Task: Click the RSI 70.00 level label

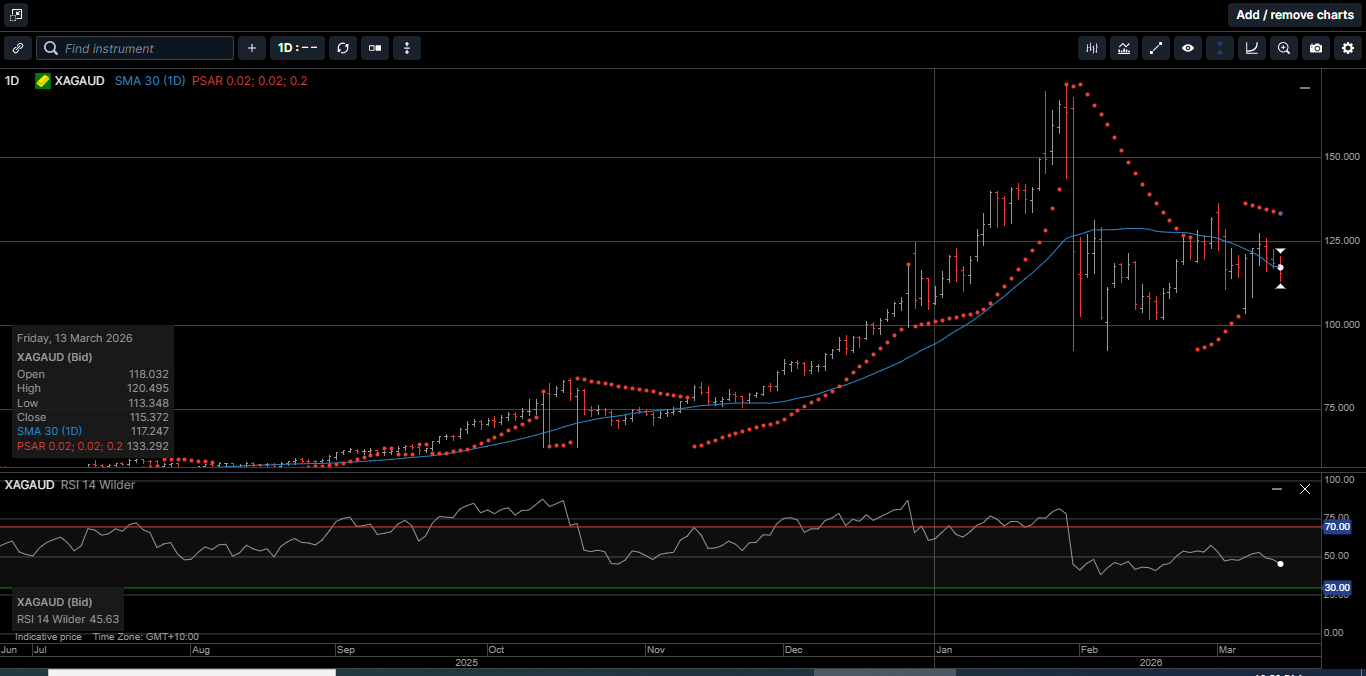Action: click(1338, 527)
